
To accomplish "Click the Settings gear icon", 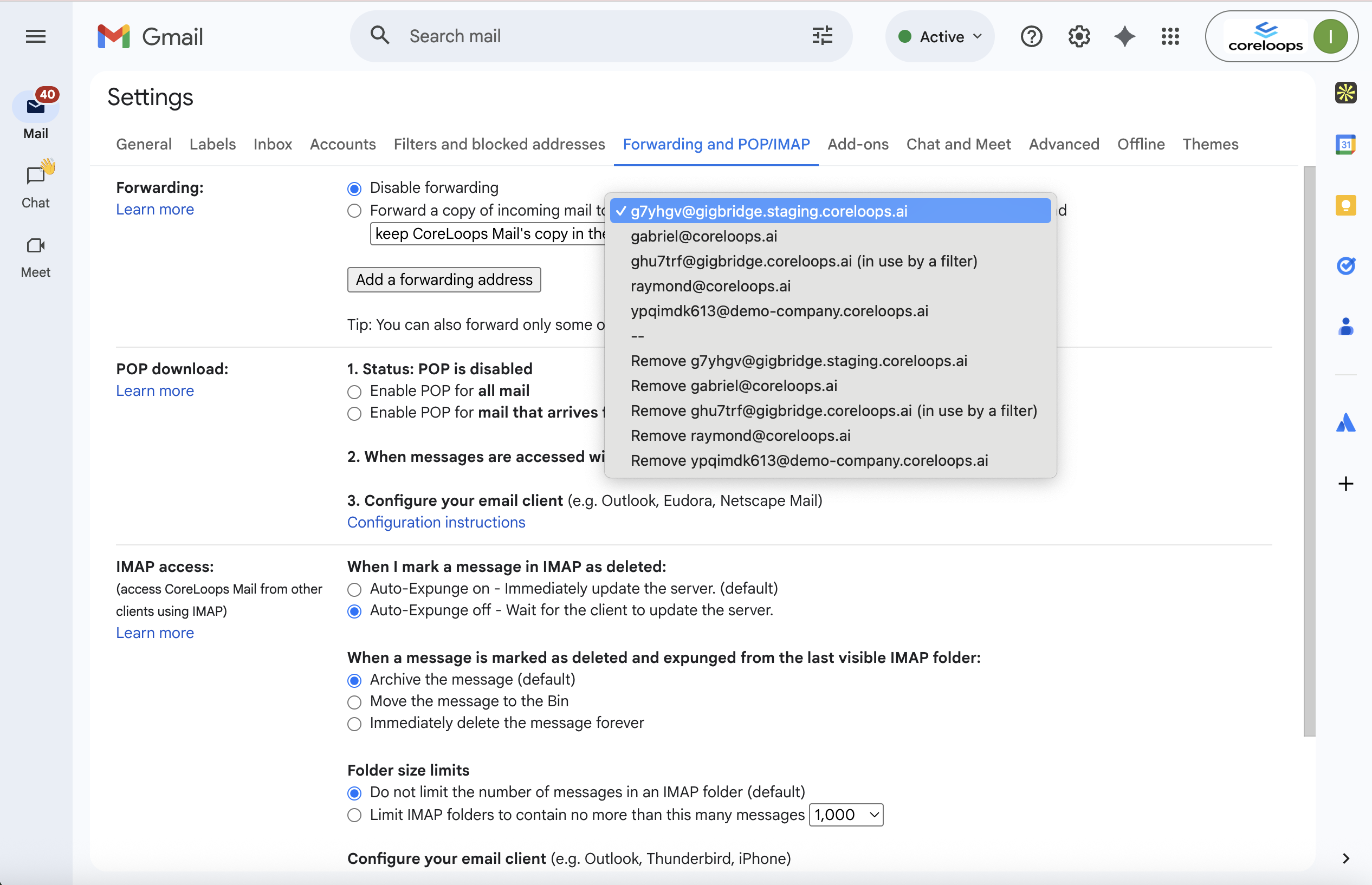I will pyautogui.click(x=1079, y=37).
